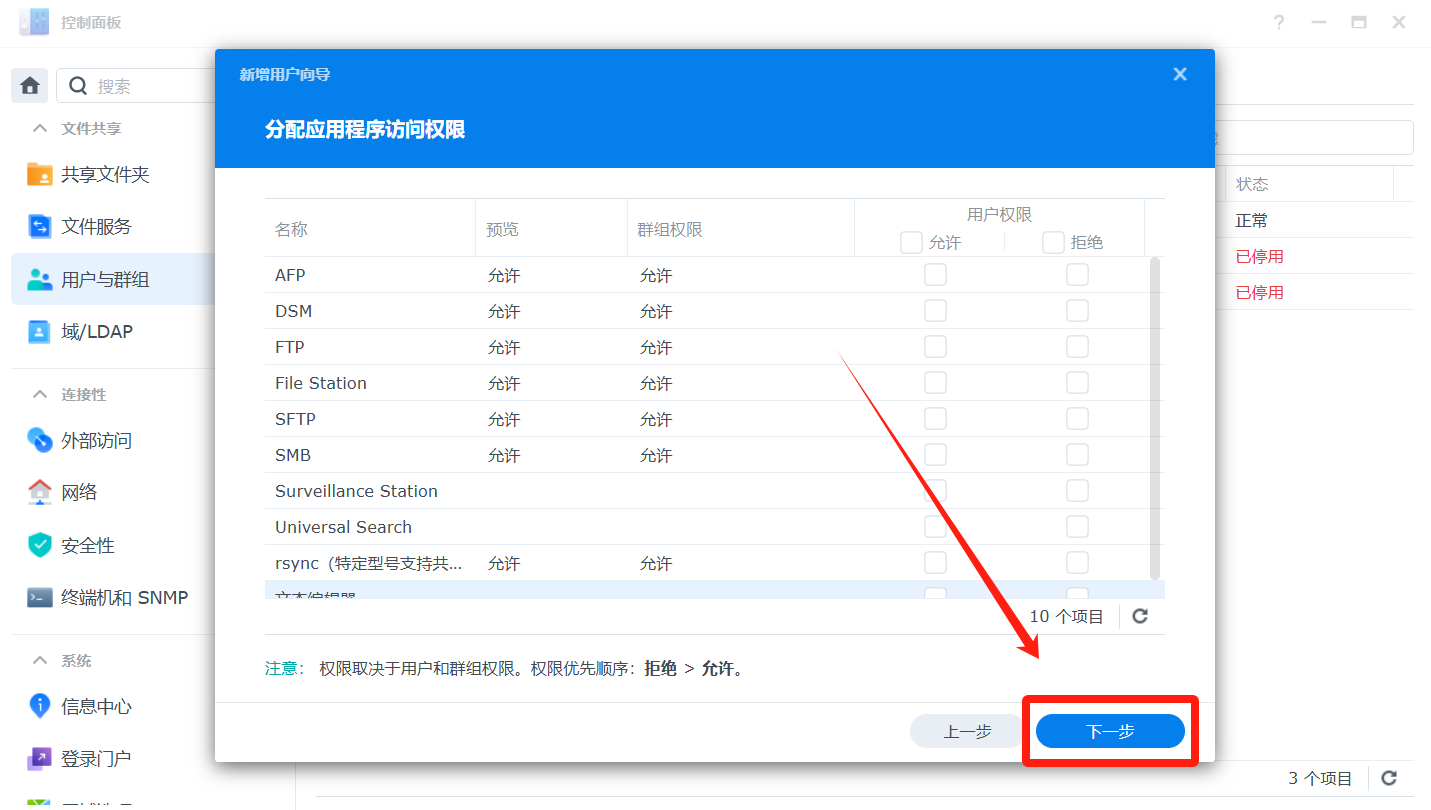The image size is (1431, 810).
Task: Collapse the Connectivity (连接性) section
Action: coord(40,394)
